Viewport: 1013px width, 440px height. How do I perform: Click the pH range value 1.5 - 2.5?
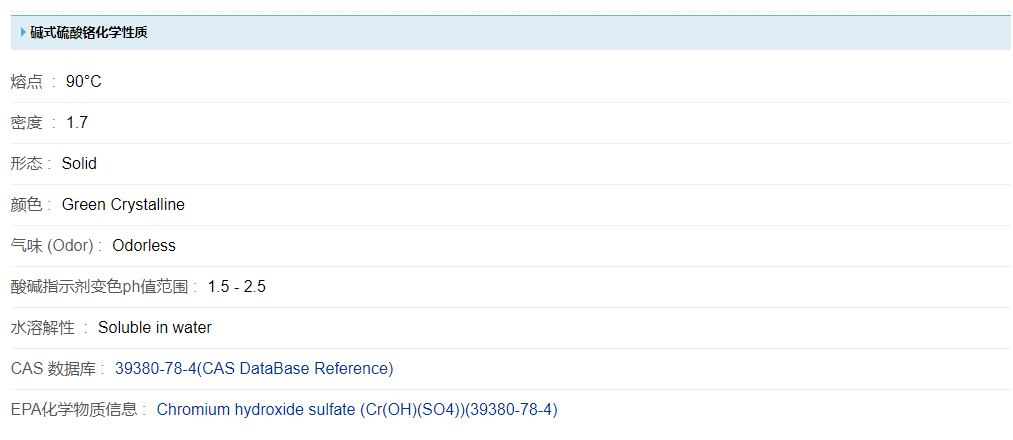coord(237,287)
